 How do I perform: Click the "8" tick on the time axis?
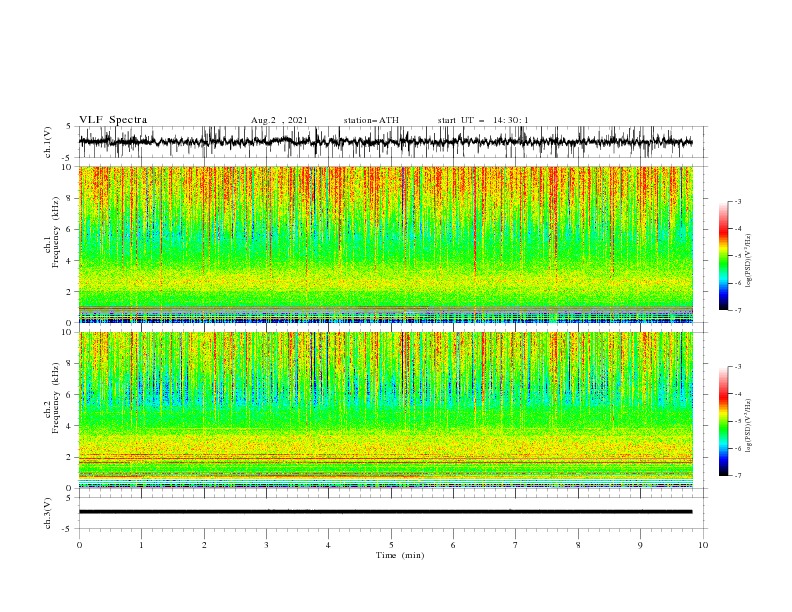578,545
